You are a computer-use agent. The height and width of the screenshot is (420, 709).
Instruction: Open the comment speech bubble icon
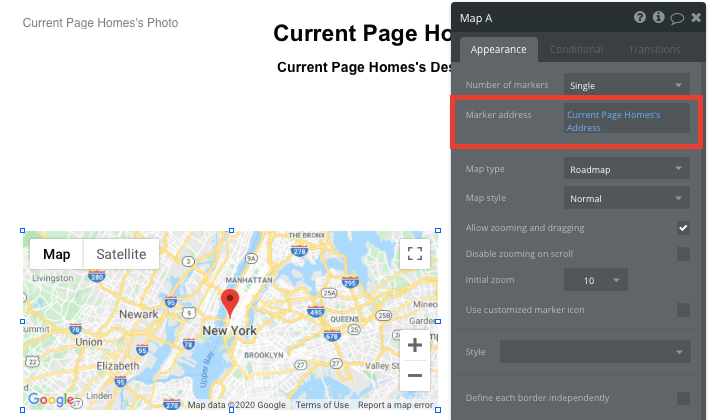pos(677,18)
